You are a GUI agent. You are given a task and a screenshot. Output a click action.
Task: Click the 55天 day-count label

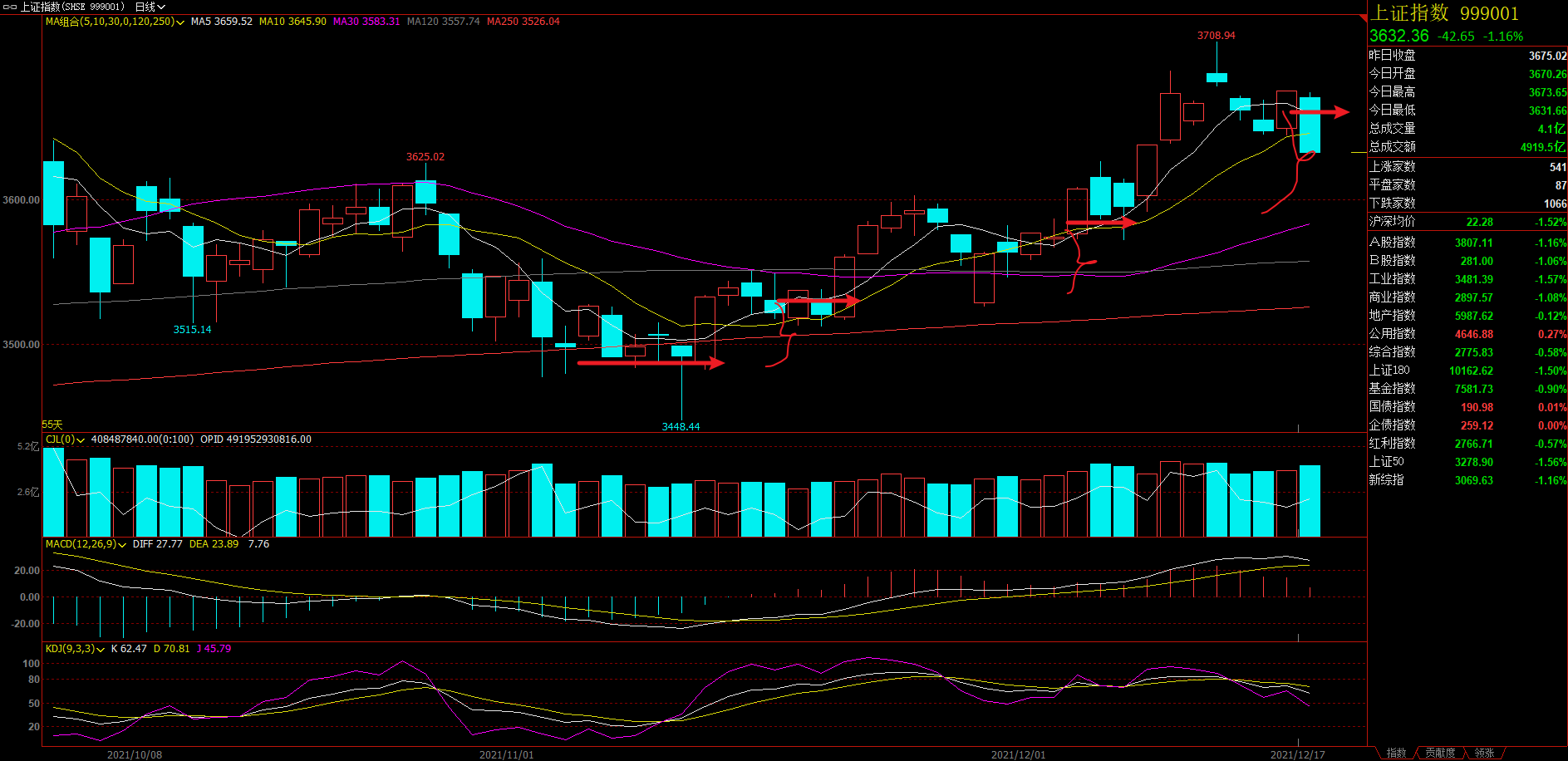click(52, 425)
